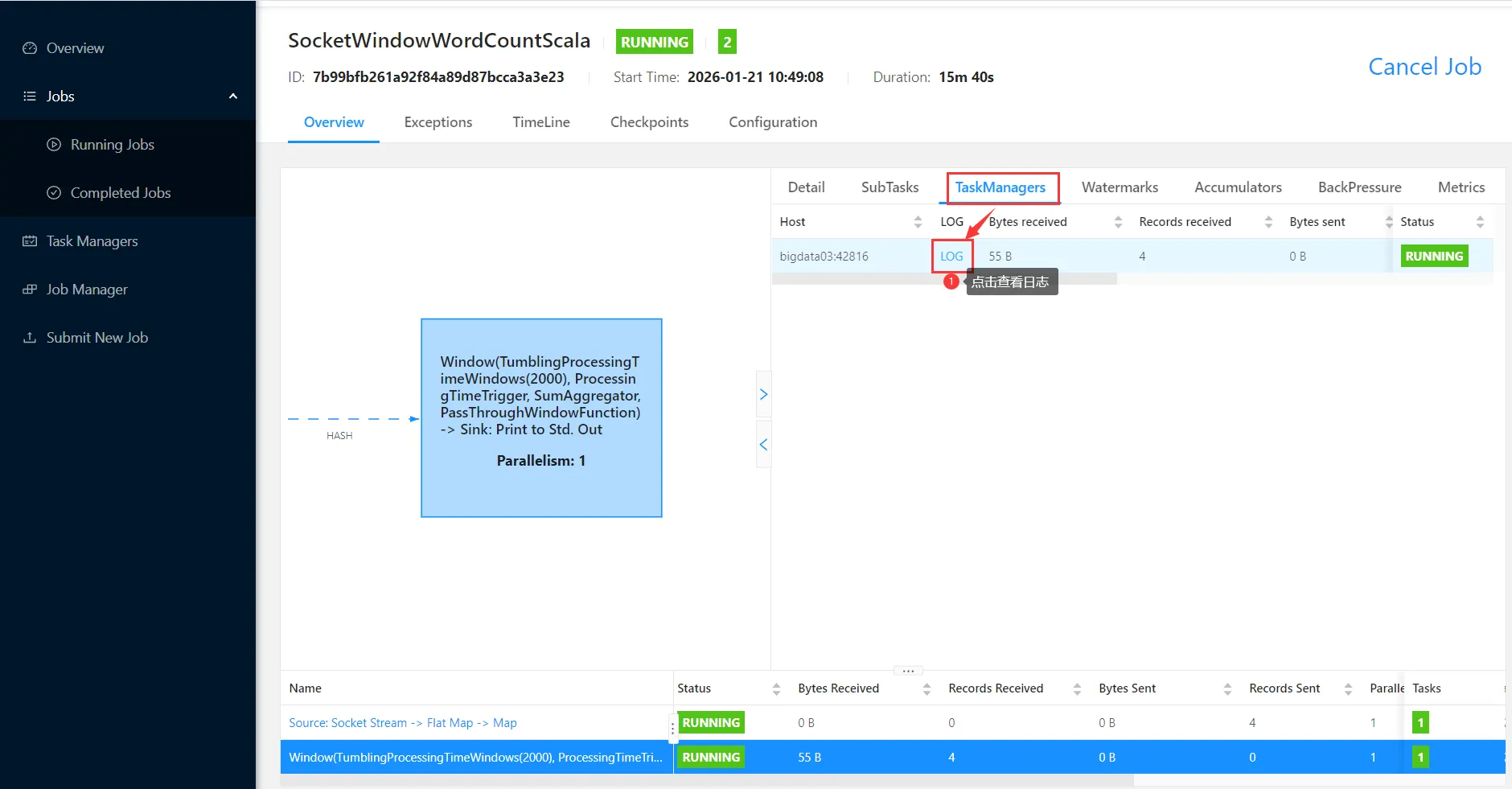Sort TaskManagers table by Records received
The height and width of the screenshot is (789, 1512).
[1268, 222]
